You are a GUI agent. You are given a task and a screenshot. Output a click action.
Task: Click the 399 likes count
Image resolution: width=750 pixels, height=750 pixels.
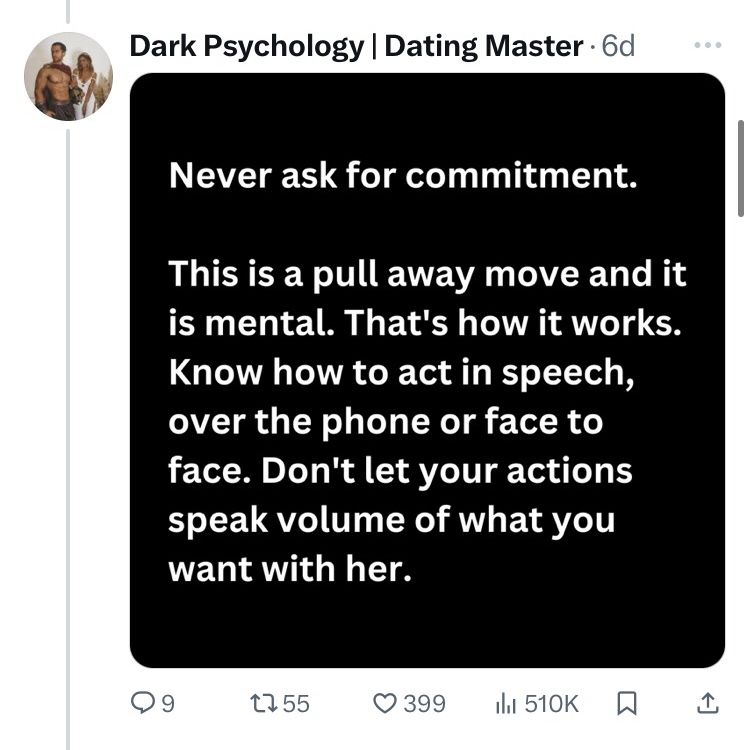[x=424, y=704]
